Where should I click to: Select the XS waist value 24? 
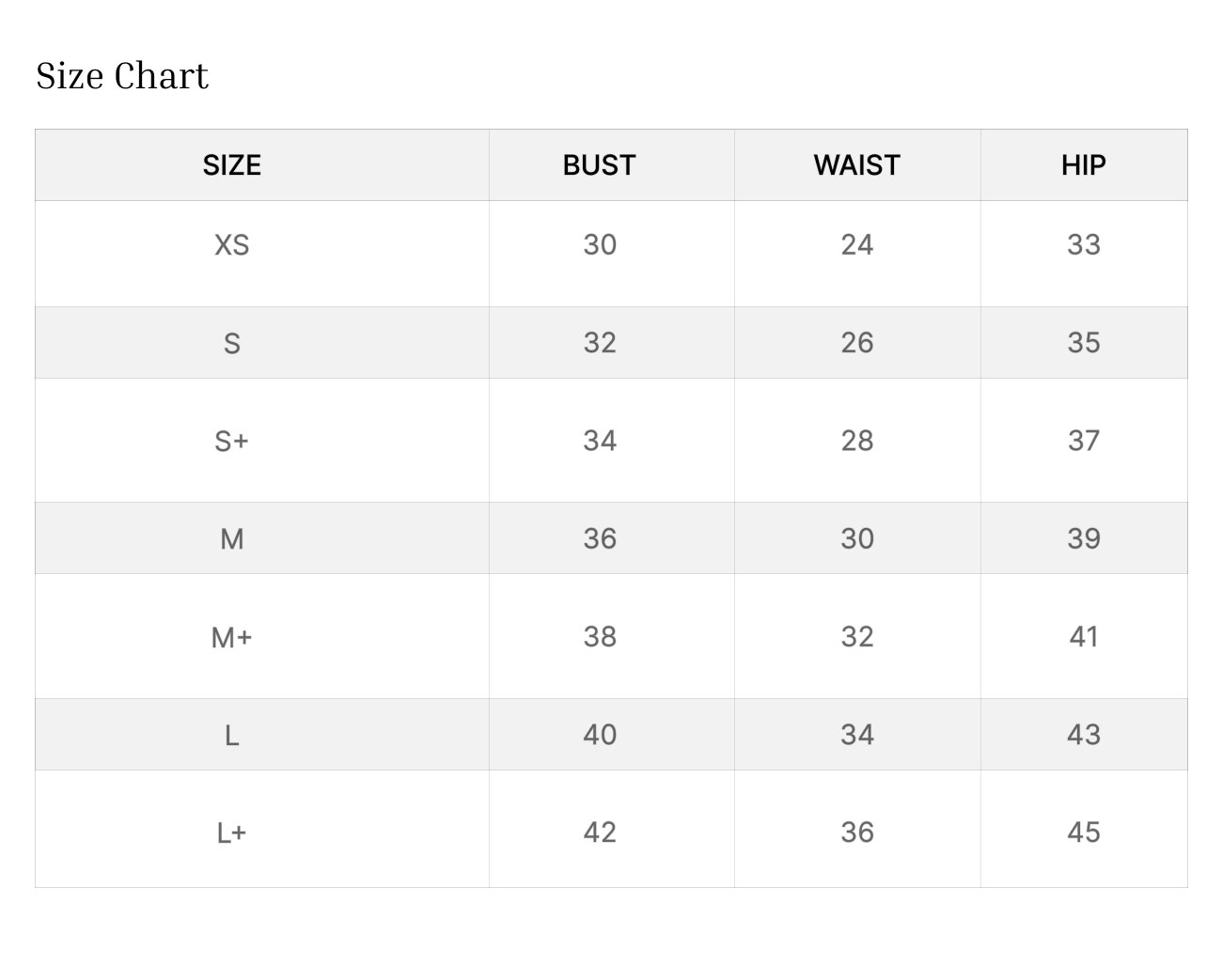pyautogui.click(x=856, y=245)
